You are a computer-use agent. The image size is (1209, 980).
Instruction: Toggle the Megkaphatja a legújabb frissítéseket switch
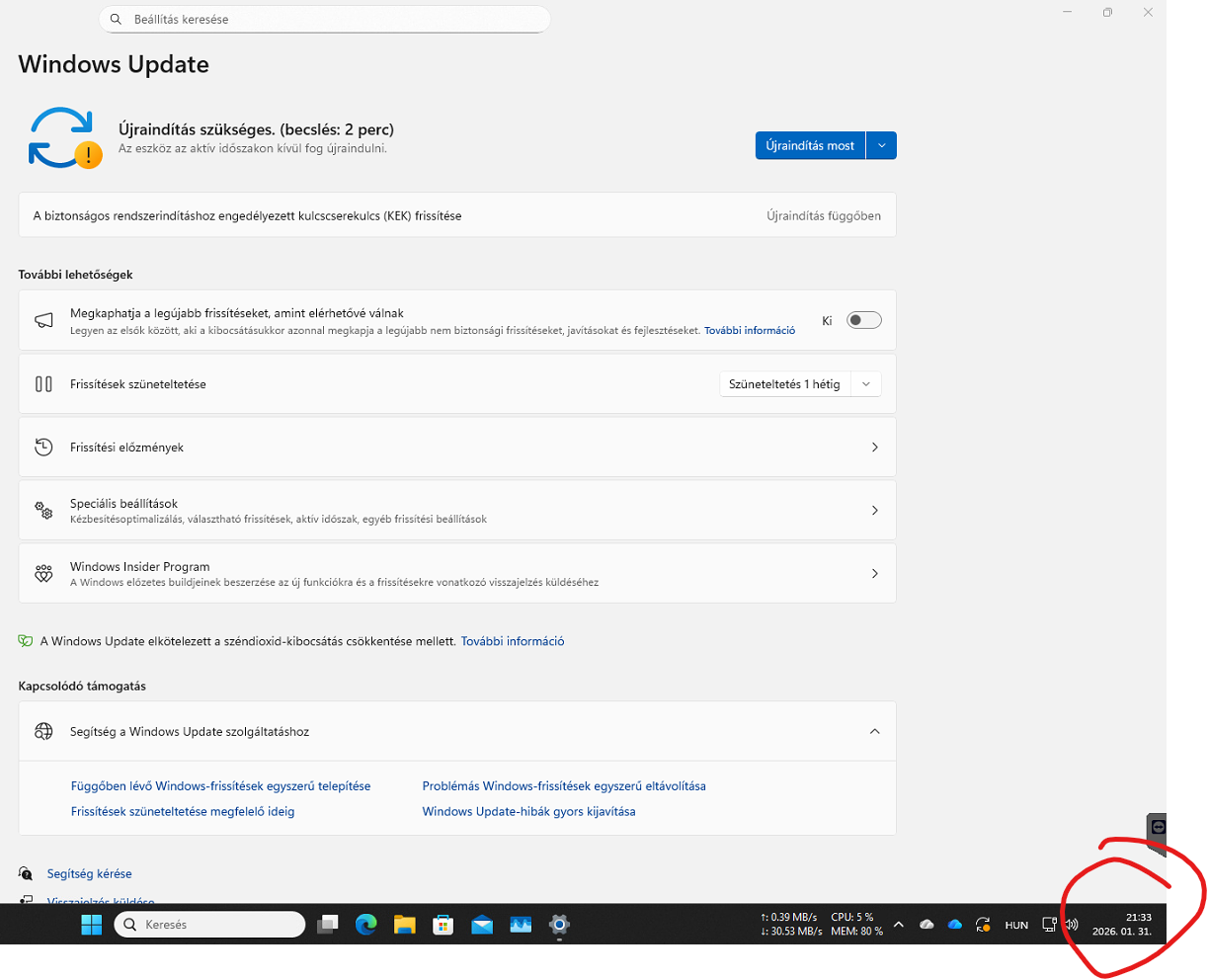(x=863, y=320)
